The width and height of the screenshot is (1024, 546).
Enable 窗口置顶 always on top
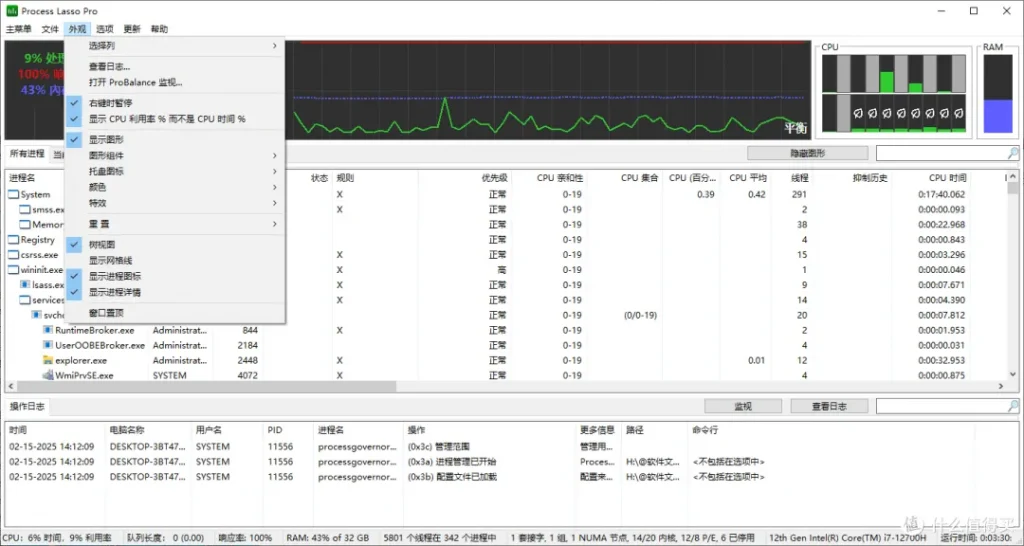click(x=174, y=313)
